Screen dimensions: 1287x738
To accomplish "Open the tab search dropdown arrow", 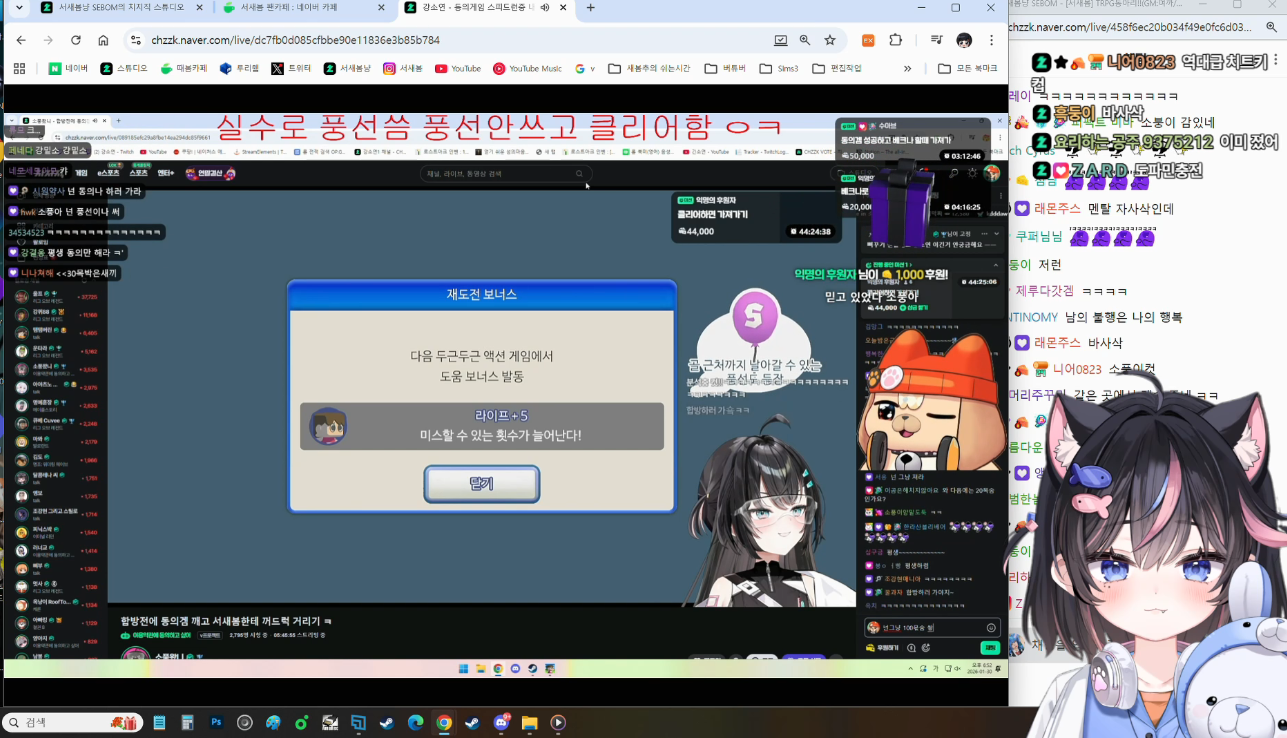I will coord(19,8).
